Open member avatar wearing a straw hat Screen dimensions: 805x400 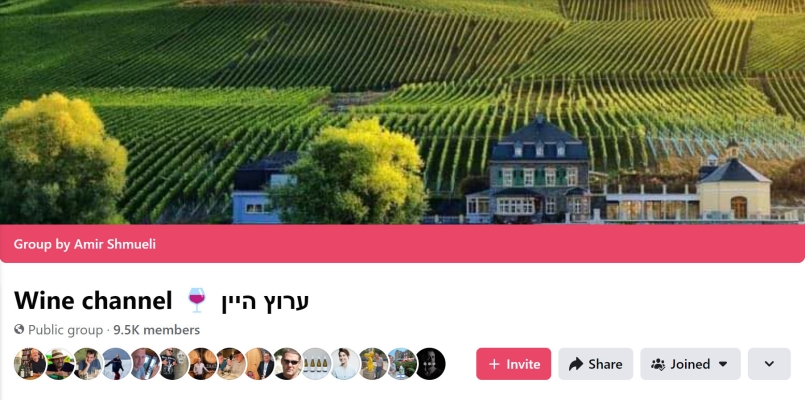pos(59,364)
